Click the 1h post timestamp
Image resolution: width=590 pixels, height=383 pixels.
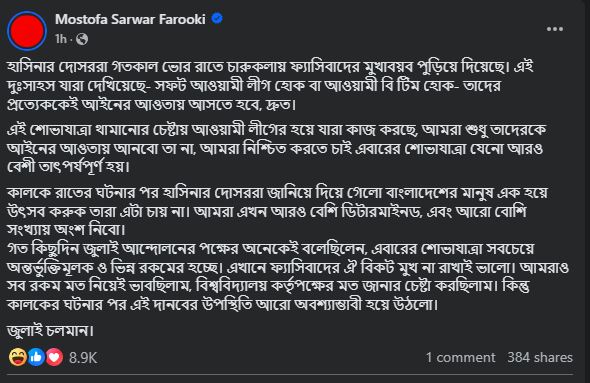[x=61, y=39]
